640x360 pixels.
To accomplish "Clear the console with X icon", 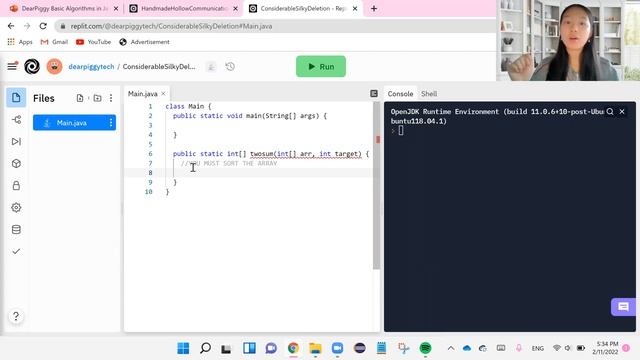I will point(622,111).
